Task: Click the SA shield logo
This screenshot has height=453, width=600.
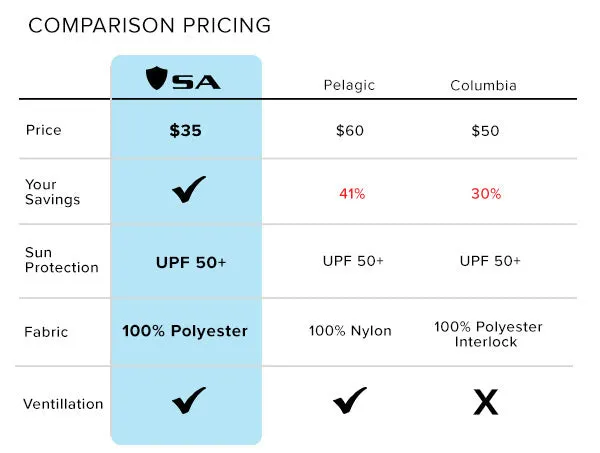Action: 183,78
